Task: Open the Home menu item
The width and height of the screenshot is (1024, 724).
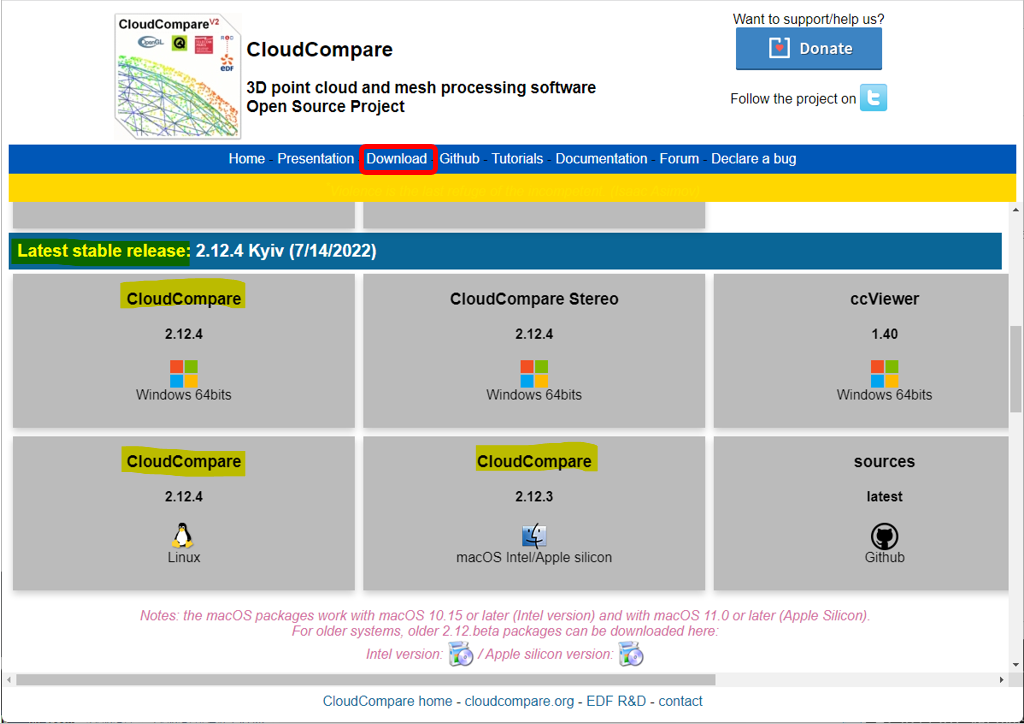Action: [246, 159]
